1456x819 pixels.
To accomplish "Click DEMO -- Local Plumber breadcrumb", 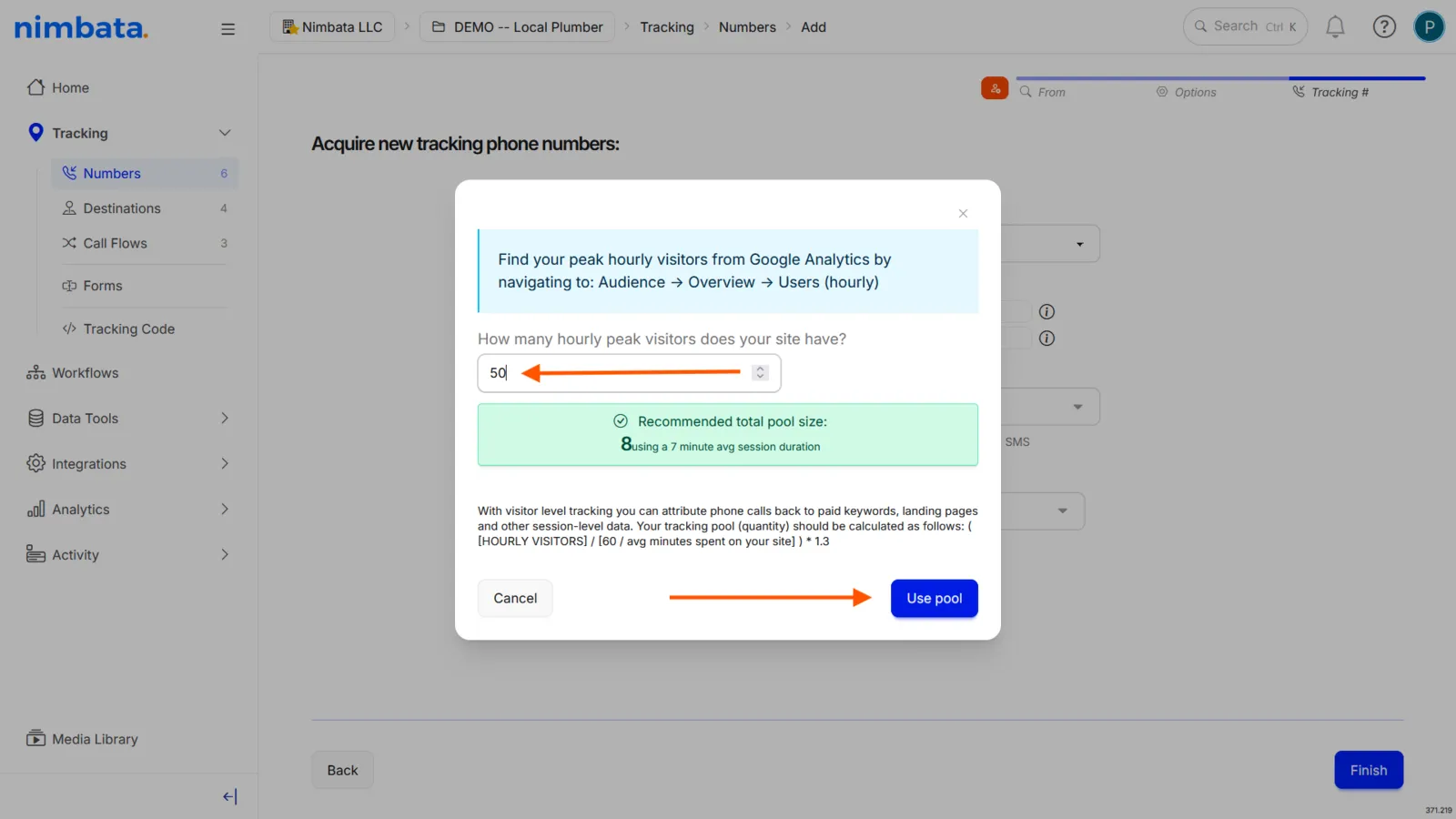I will pos(517,27).
